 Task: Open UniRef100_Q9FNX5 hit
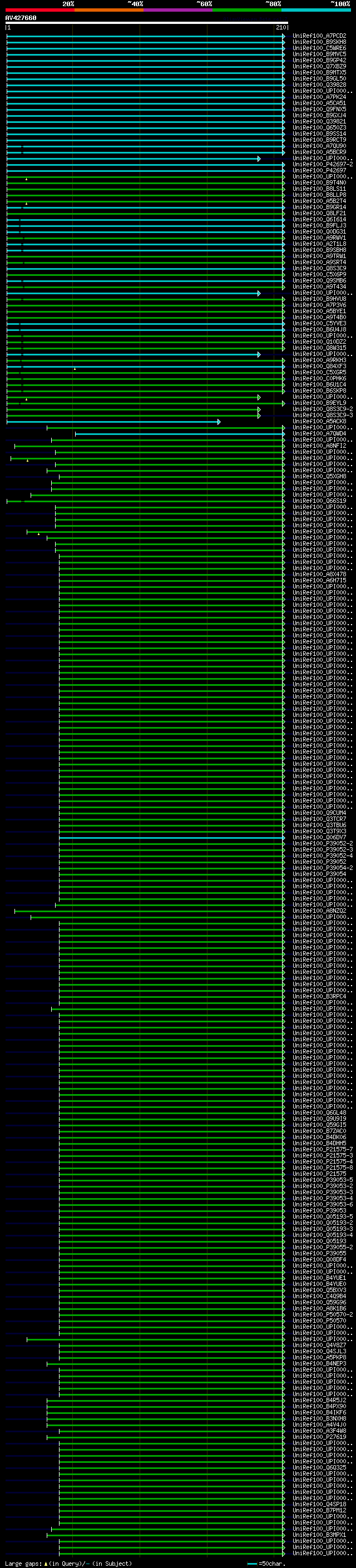[x=319, y=109]
